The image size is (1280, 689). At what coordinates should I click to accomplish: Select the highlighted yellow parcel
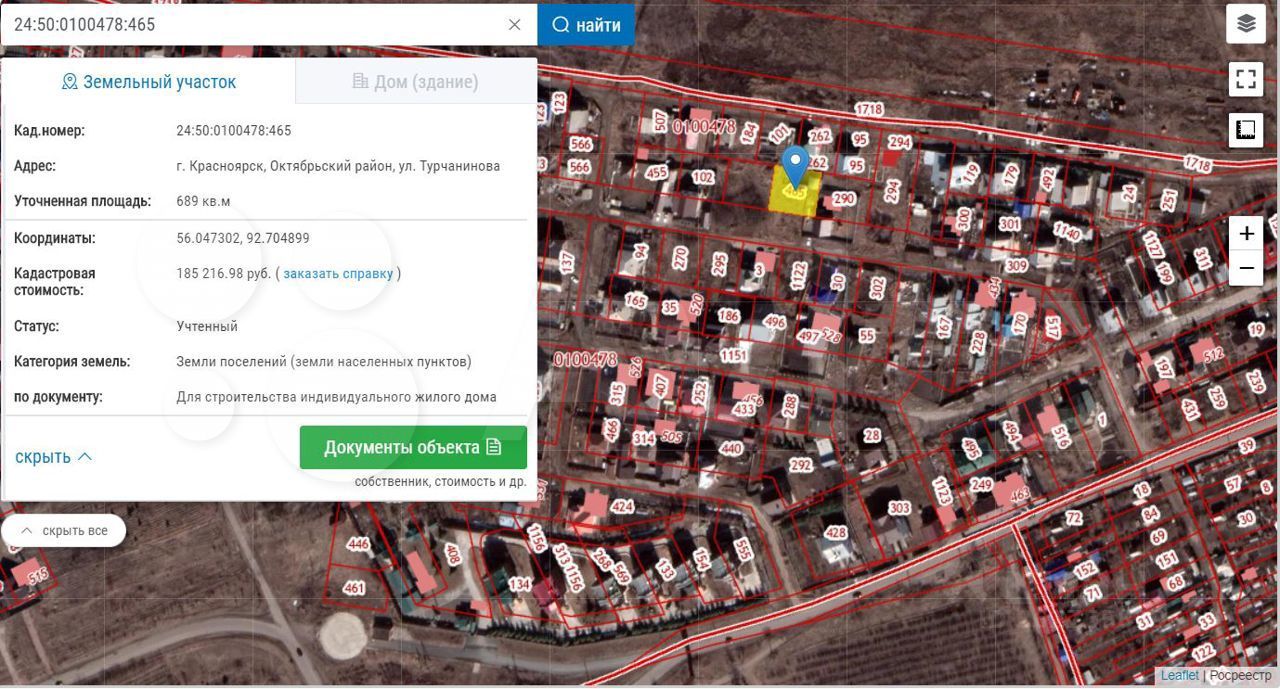point(795,192)
